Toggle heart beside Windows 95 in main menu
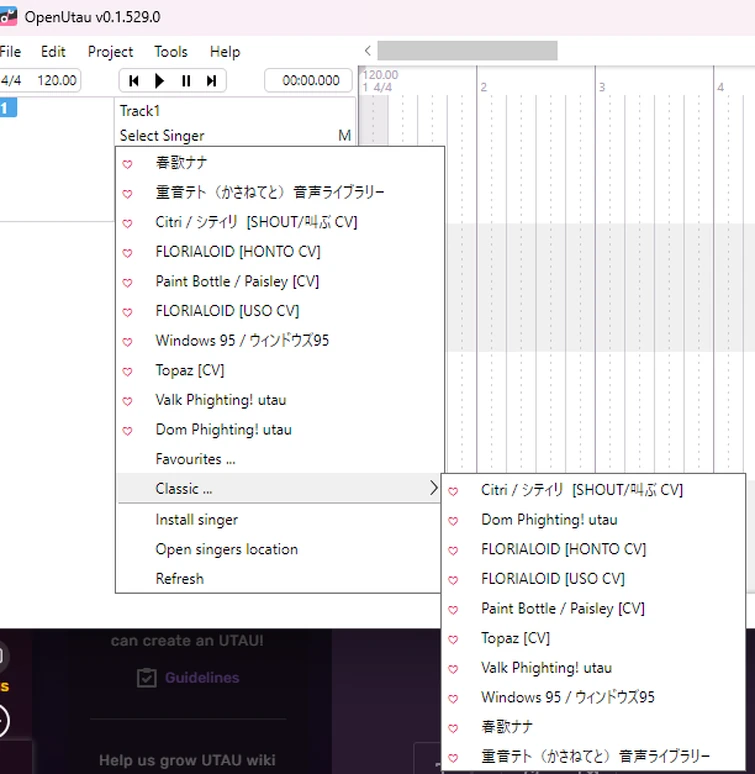The height and width of the screenshot is (774, 755). [127, 342]
